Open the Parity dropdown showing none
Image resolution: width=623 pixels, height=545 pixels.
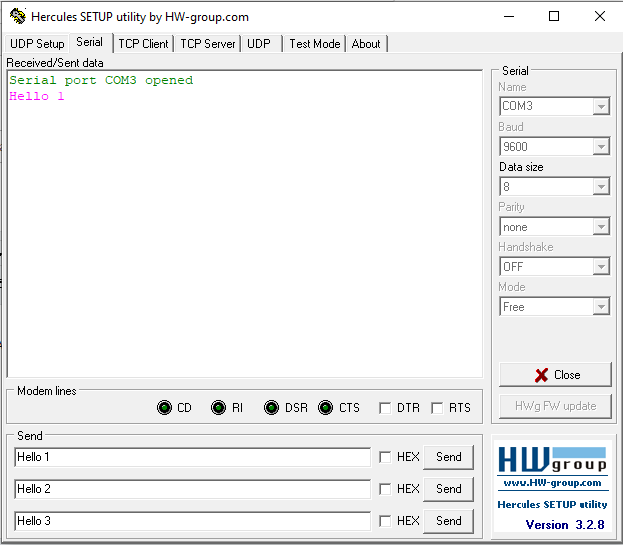(x=555, y=227)
